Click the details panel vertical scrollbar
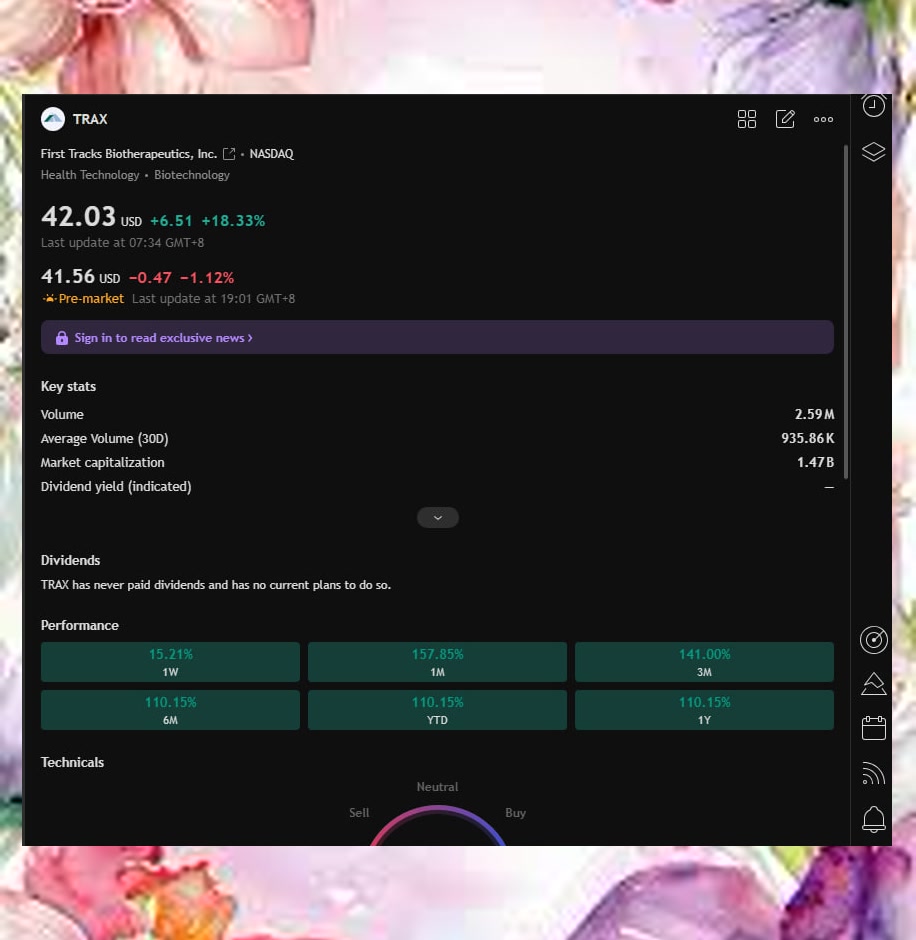 pyautogui.click(x=846, y=312)
